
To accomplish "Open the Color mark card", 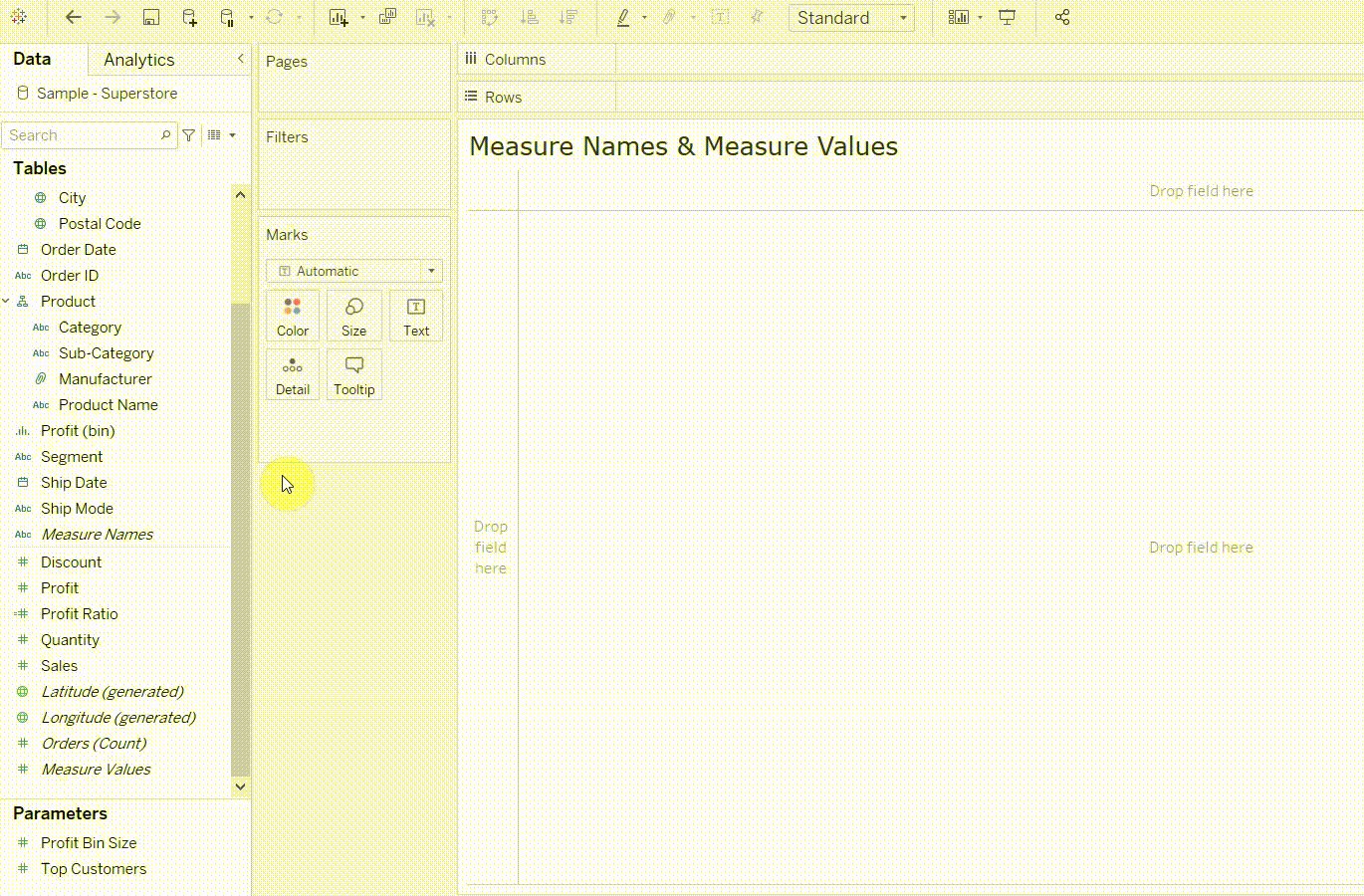I will click(x=293, y=316).
